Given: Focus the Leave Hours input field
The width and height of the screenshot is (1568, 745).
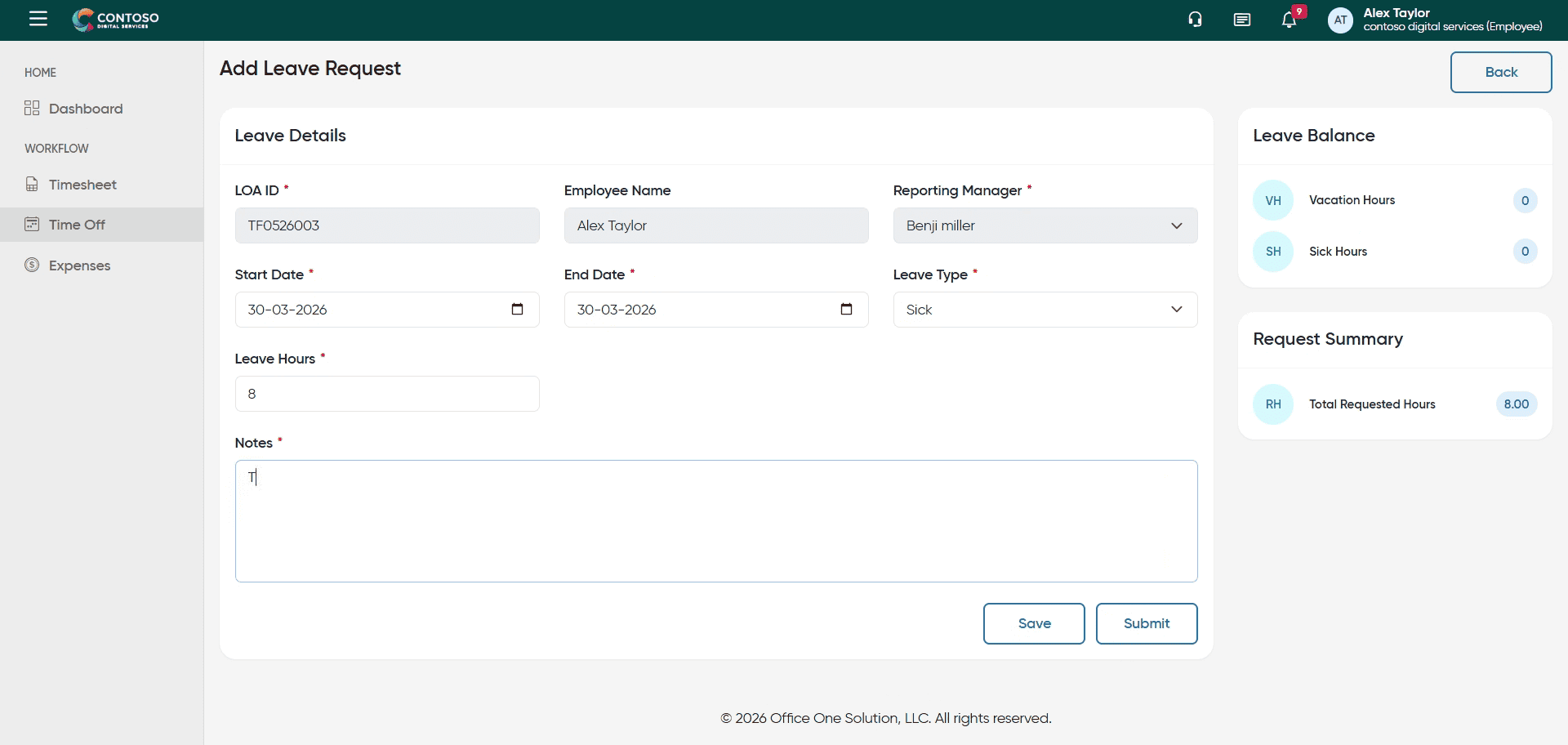Looking at the screenshot, I should (386, 394).
